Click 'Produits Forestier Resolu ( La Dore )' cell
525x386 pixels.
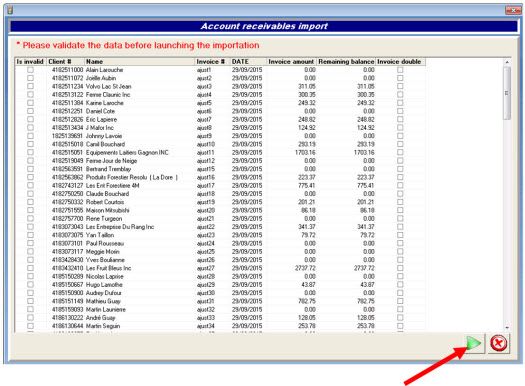[132, 177]
